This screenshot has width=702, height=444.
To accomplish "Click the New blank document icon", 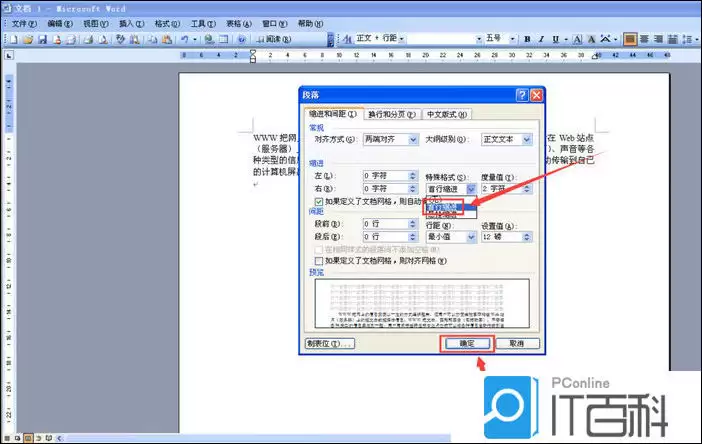I will tap(14, 39).
